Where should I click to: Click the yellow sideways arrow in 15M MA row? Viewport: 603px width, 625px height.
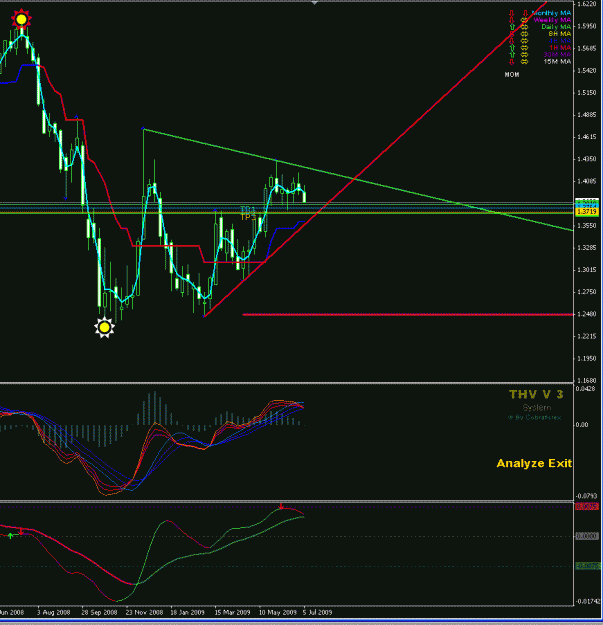[x=524, y=61]
